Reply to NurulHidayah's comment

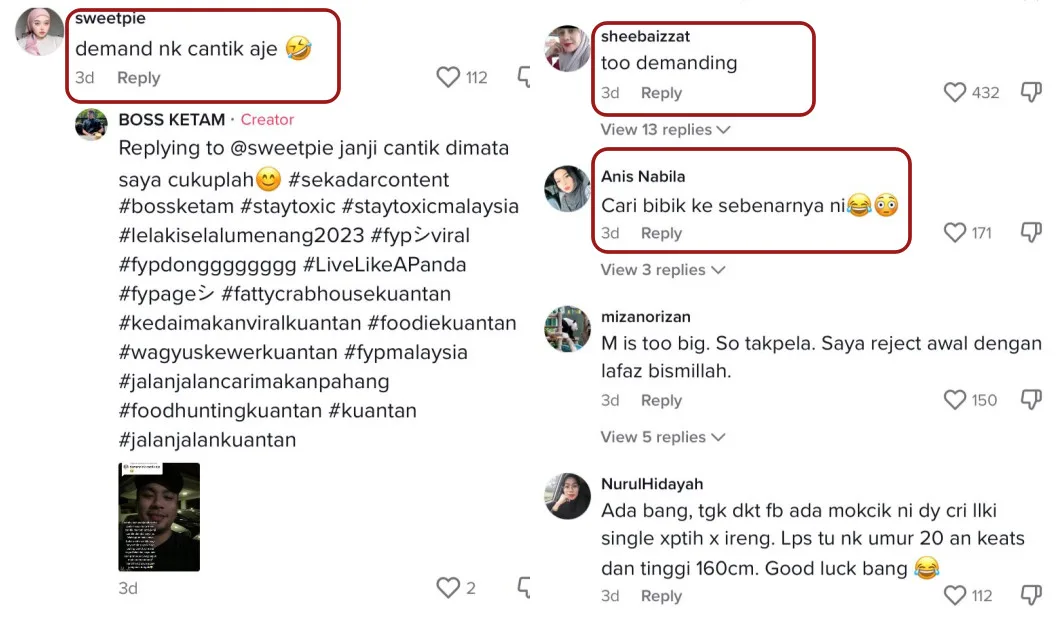(x=661, y=596)
